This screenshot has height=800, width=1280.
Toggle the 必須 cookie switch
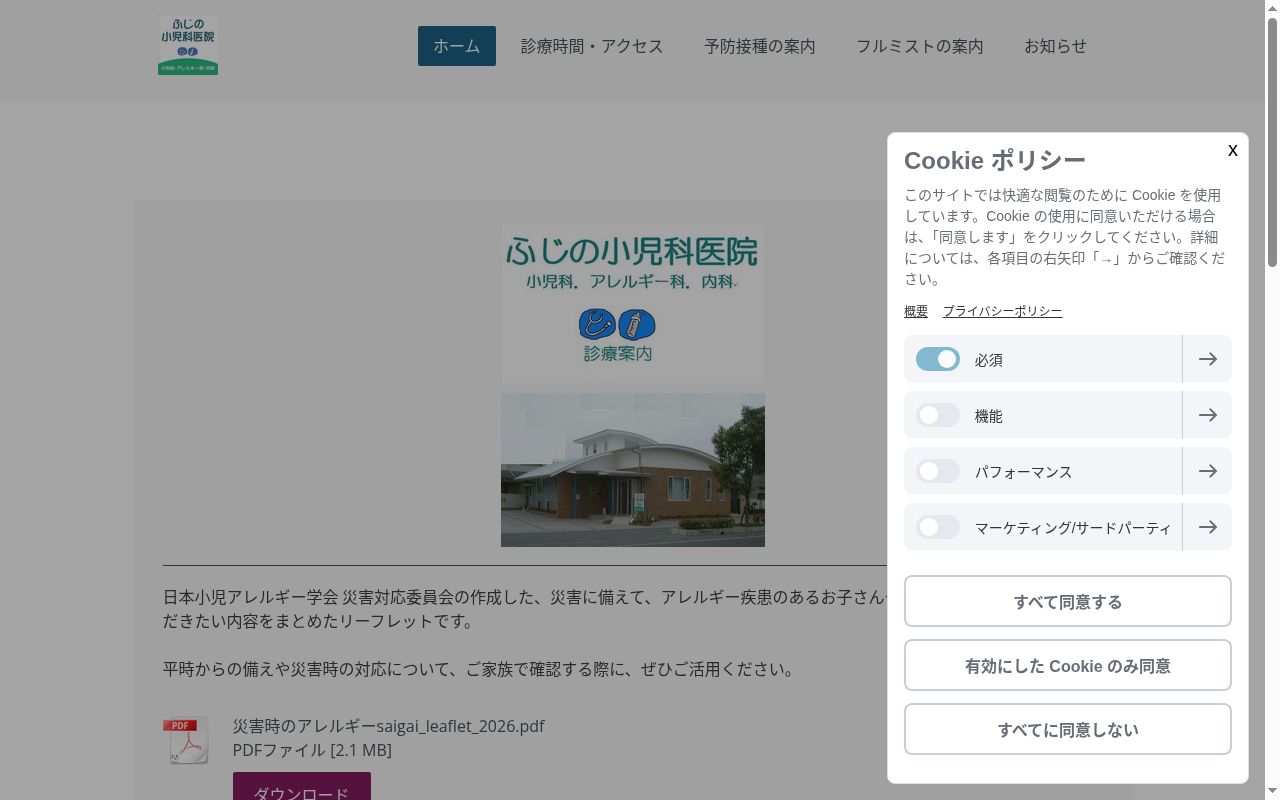point(938,359)
